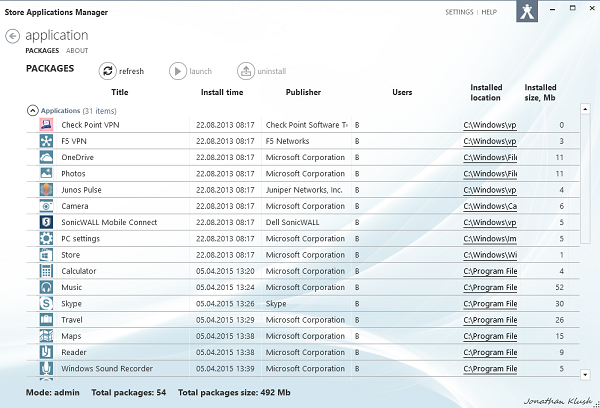Select the Check Point VPN app icon
Image resolution: width=600 pixels, height=408 pixels.
46,125
